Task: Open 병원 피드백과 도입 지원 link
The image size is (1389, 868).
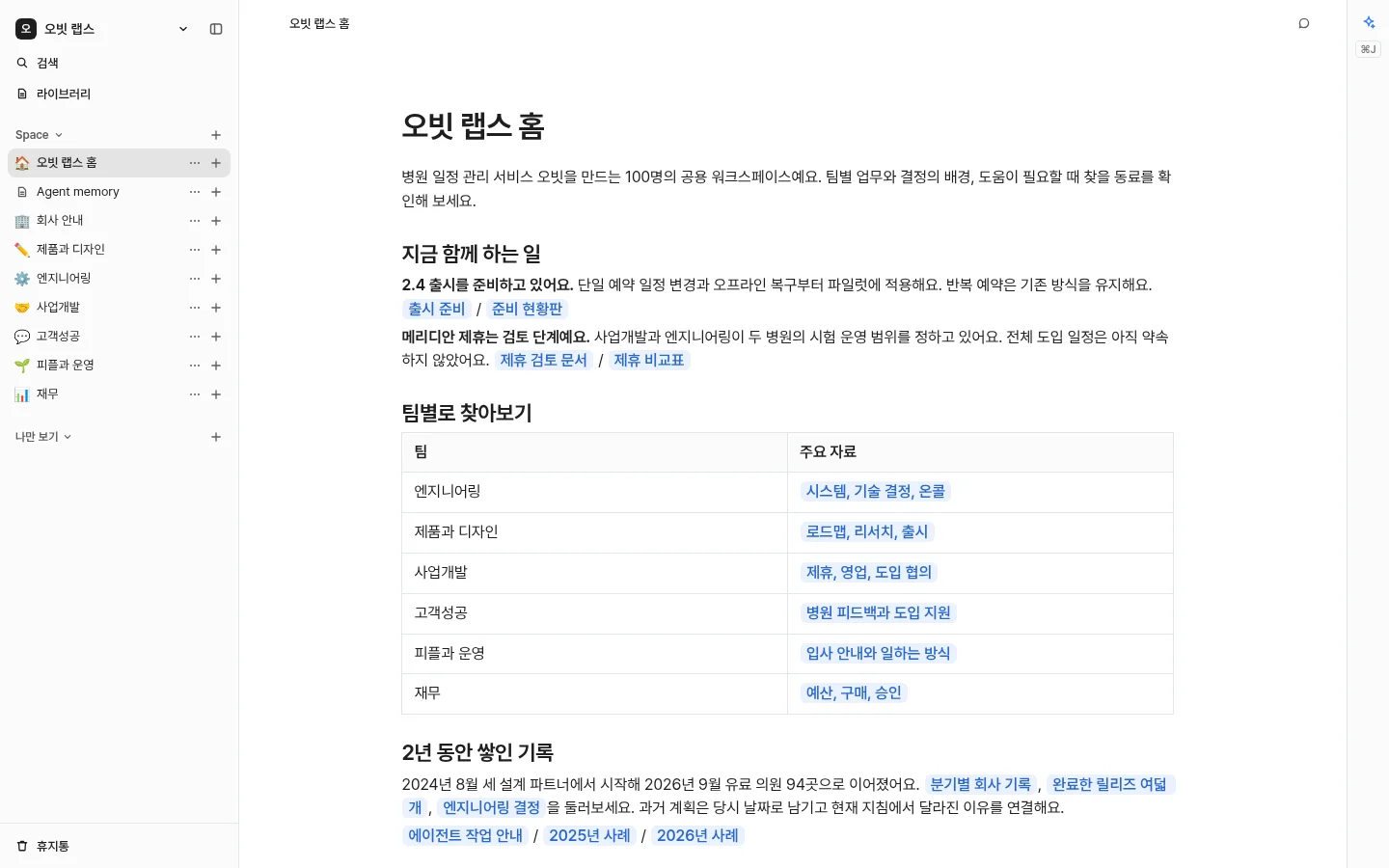Action: tap(879, 612)
